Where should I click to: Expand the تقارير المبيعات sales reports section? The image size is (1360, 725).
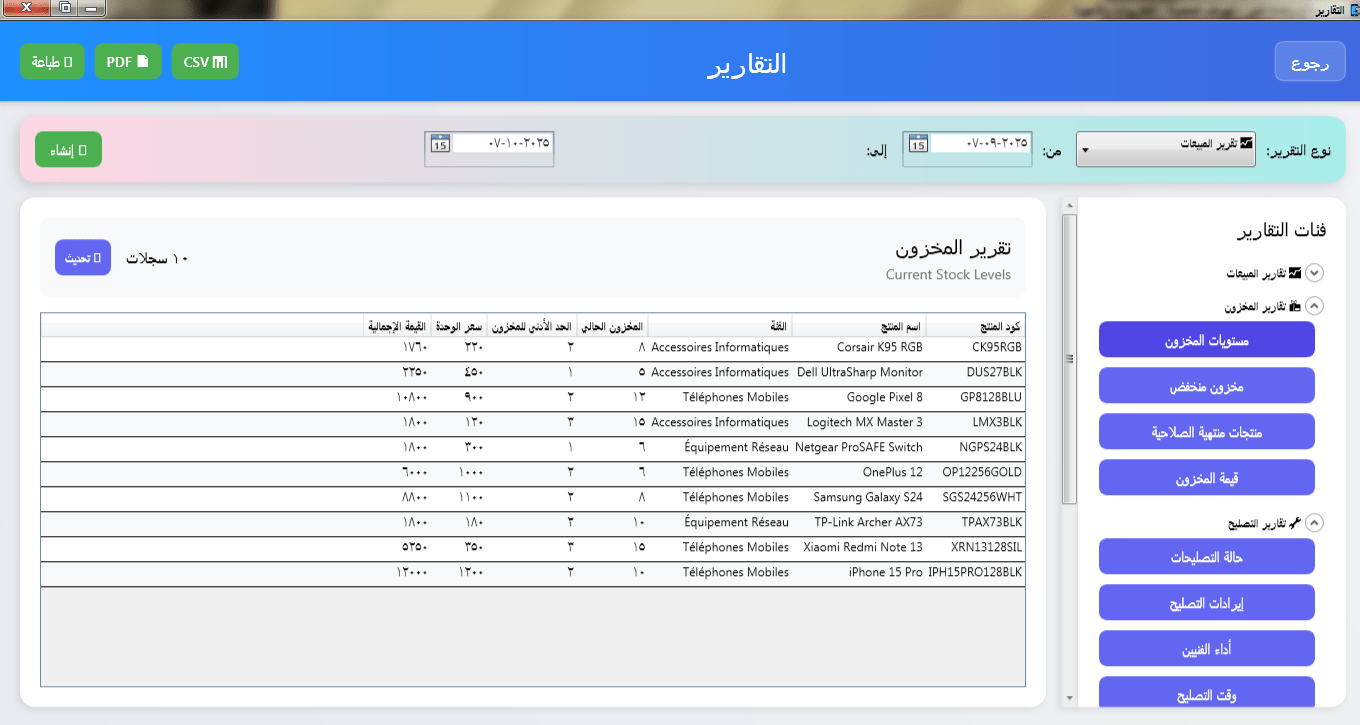(x=1315, y=273)
